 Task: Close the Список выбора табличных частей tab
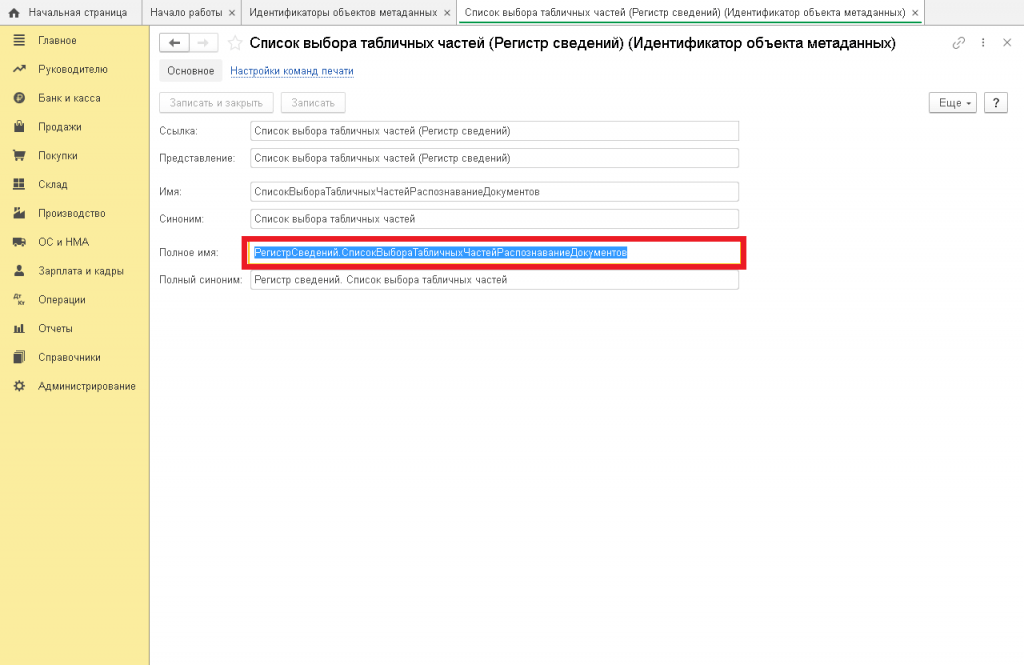click(x=915, y=12)
